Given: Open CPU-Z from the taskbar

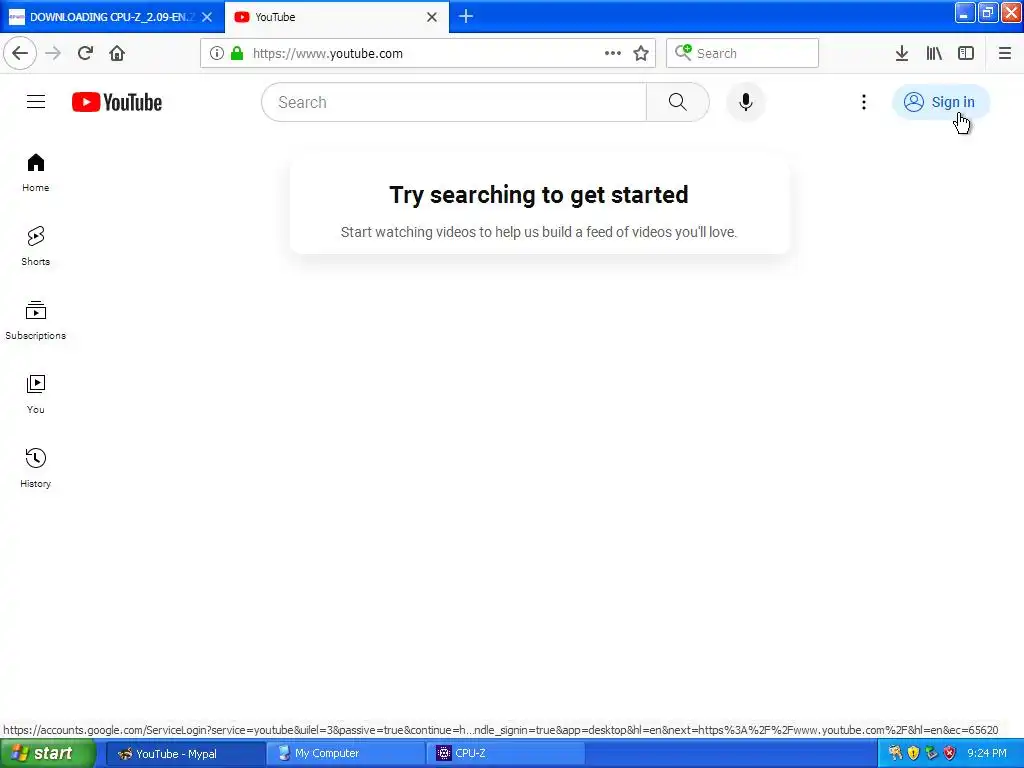Looking at the screenshot, I should coord(503,754).
